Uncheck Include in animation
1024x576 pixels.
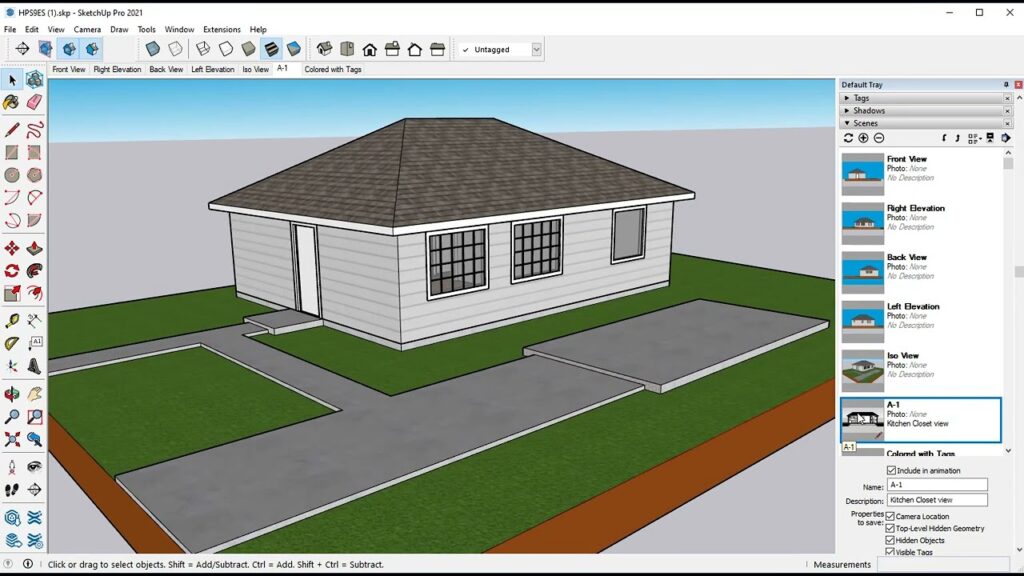pos(891,470)
